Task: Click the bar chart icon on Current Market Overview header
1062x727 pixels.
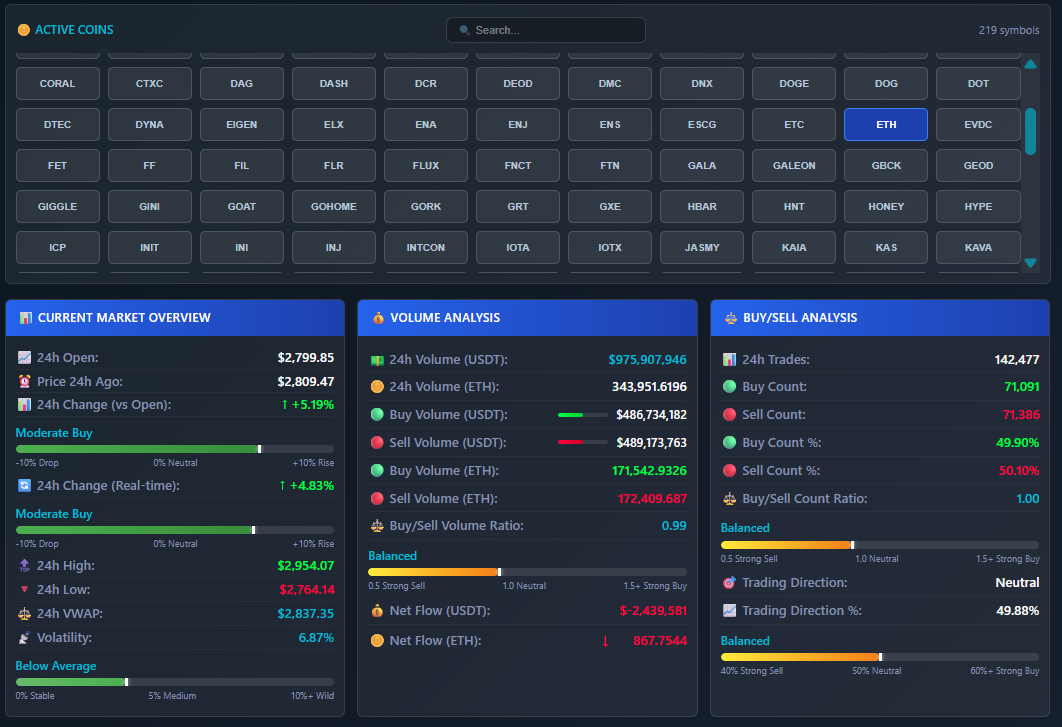Action: (x=26, y=317)
